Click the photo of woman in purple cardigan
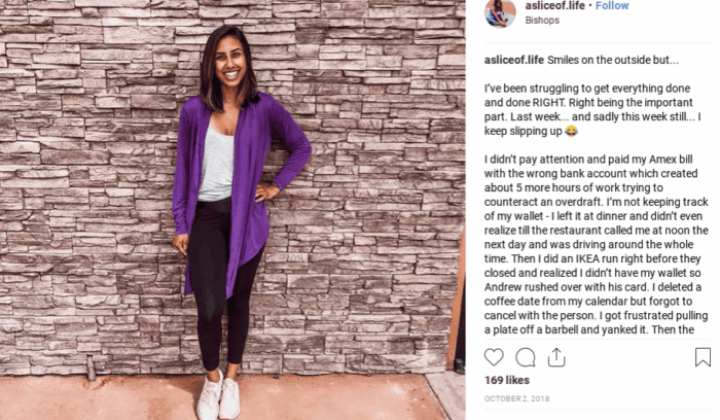Screen dimensions: 720x420 233,210
